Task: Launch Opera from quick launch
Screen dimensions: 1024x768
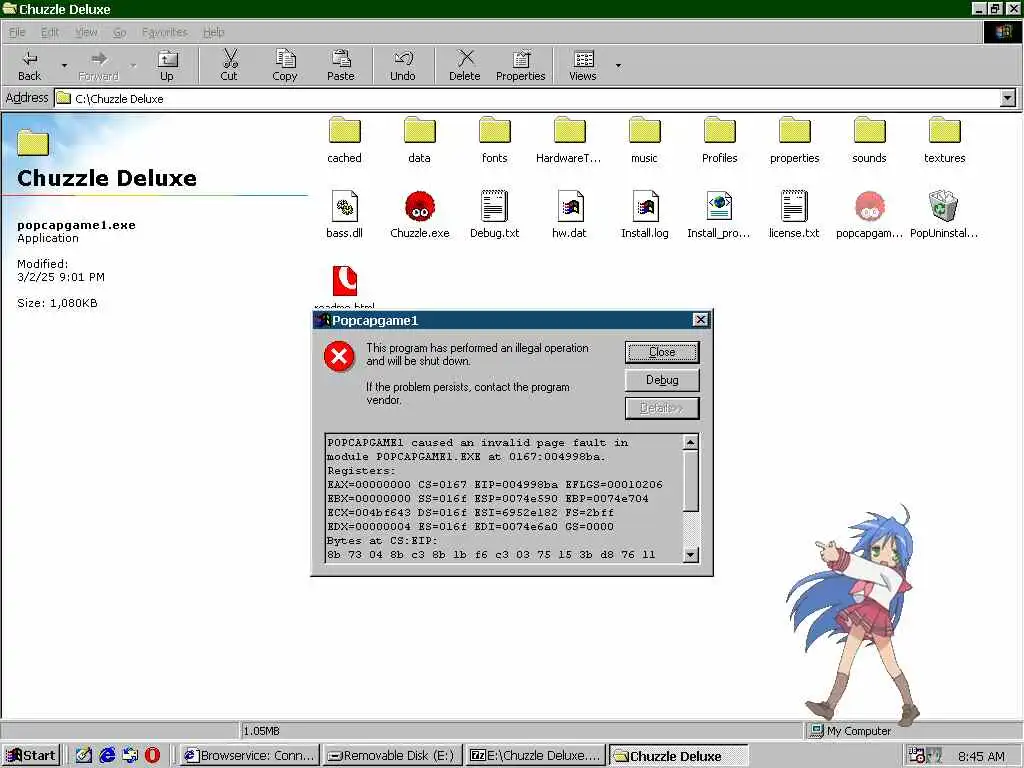Action: coord(152,756)
